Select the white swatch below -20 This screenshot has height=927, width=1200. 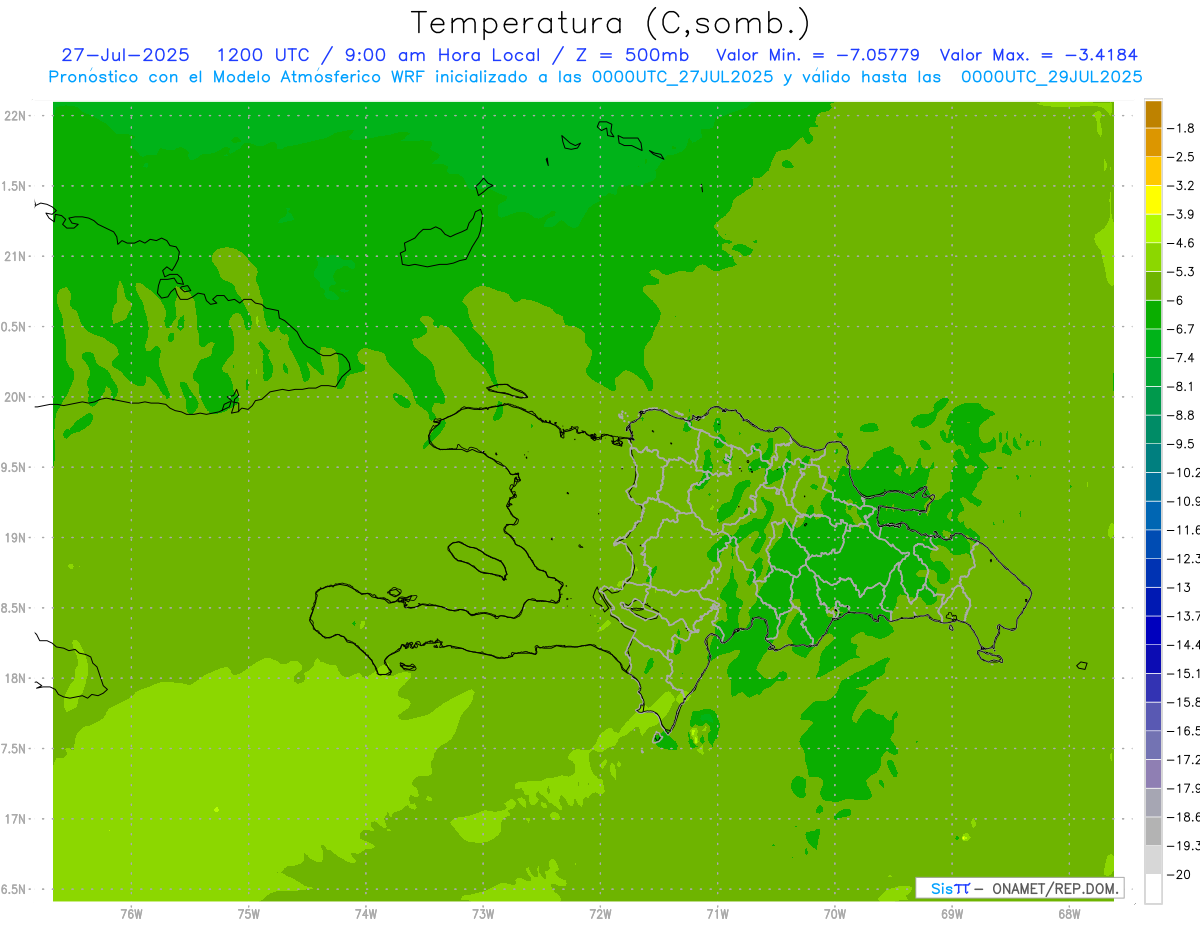coord(1153,888)
